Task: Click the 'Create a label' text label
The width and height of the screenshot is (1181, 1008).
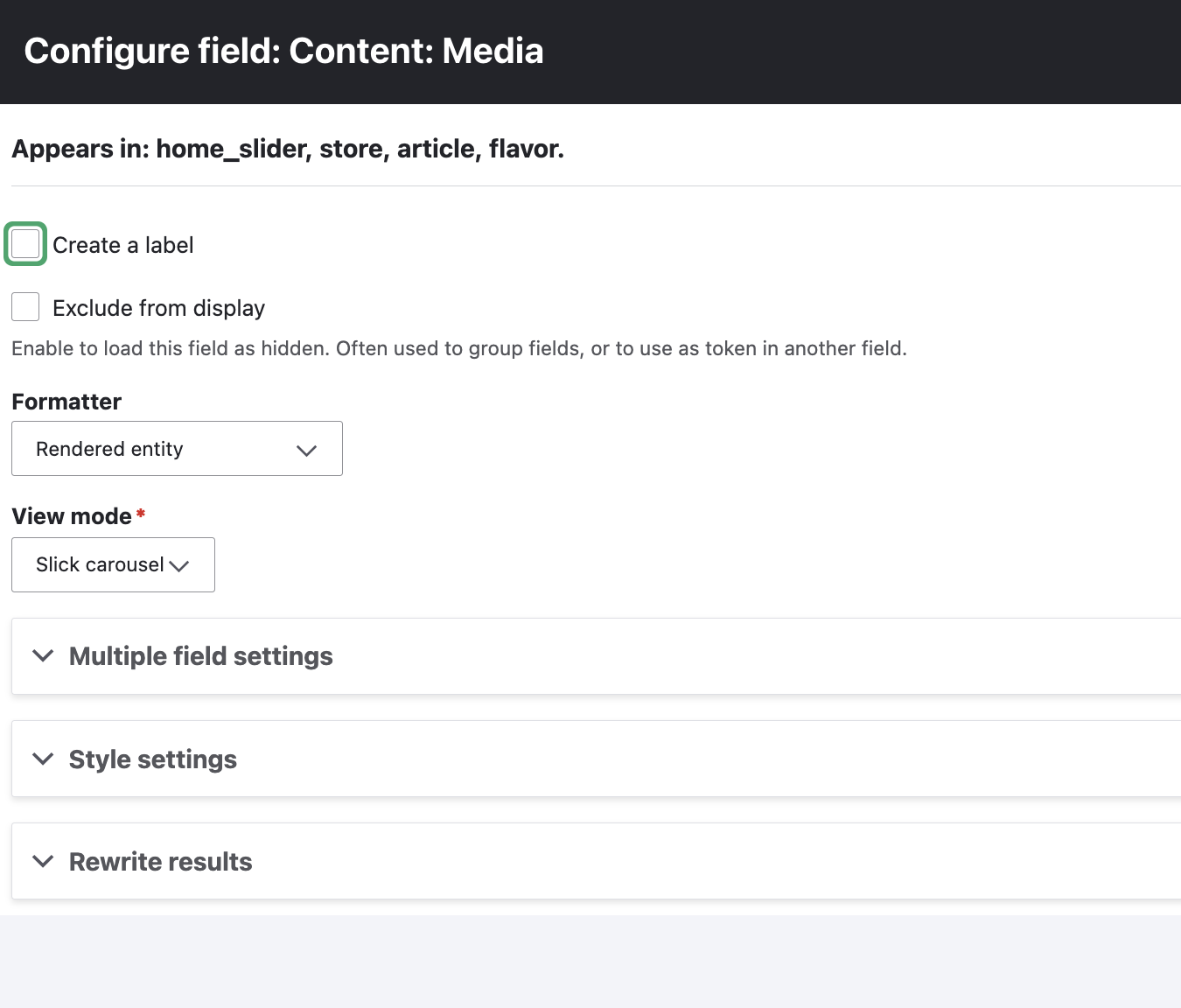Action: point(122,246)
